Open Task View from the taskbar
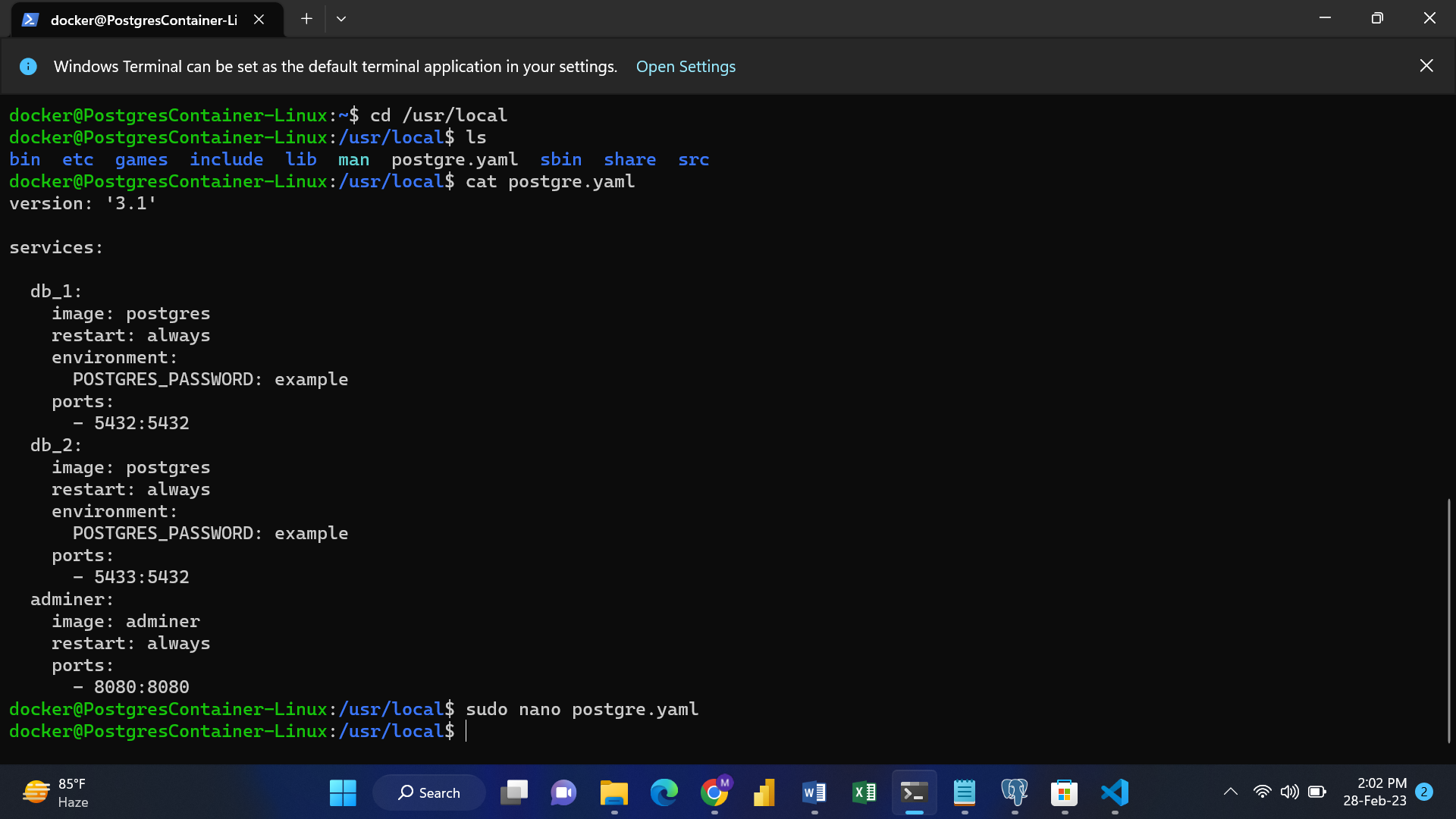Viewport: 1456px width, 819px height. tap(514, 792)
